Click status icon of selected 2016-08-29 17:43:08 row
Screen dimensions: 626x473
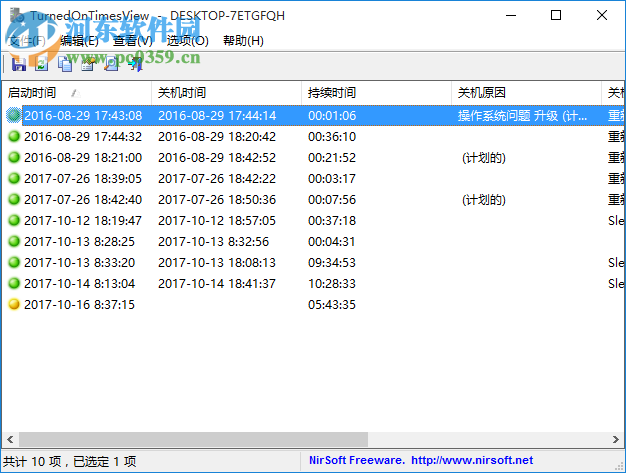(x=14, y=115)
